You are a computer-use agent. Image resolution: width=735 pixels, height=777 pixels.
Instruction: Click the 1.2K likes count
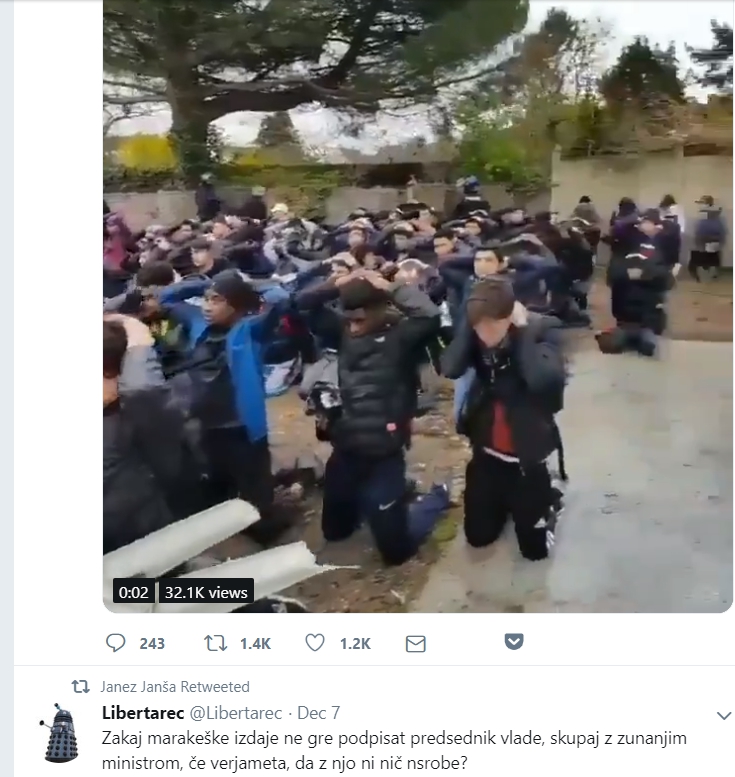pos(355,644)
